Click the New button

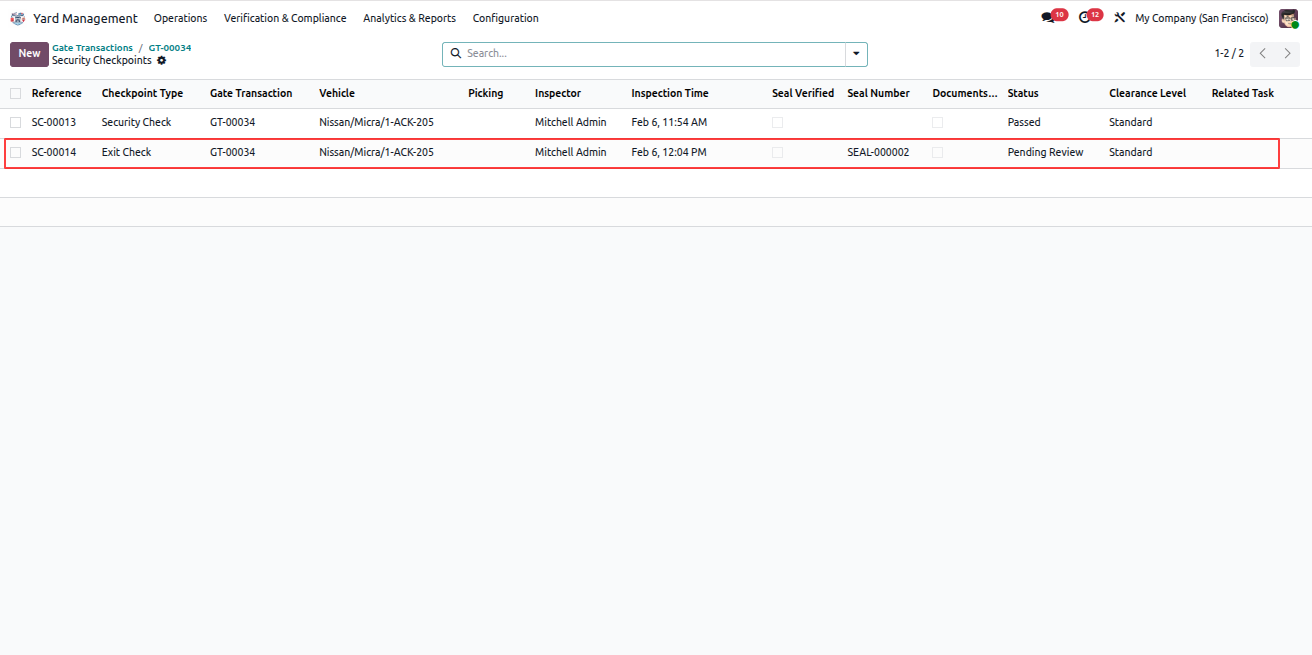29,54
